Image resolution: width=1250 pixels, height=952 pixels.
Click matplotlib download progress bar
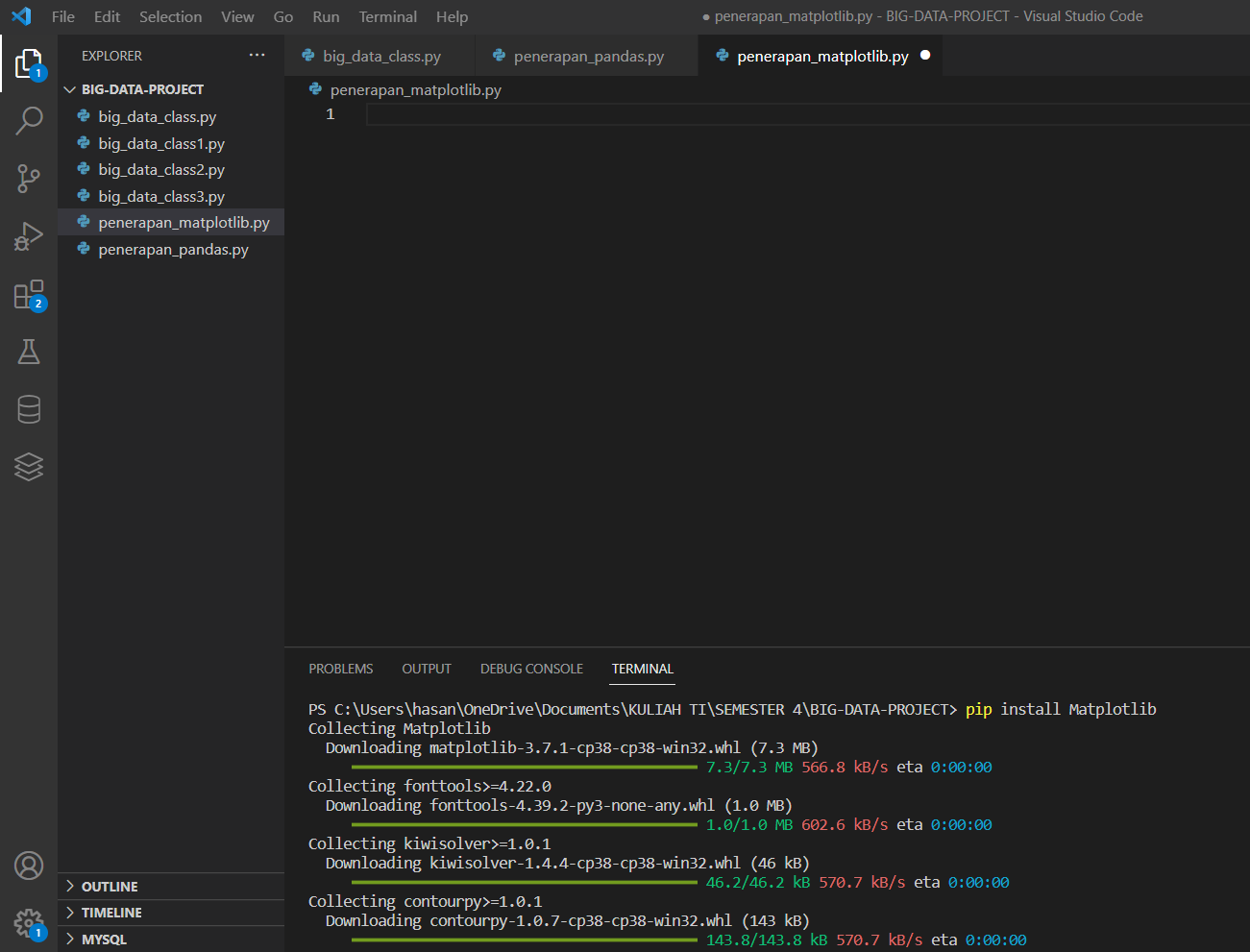(525, 767)
